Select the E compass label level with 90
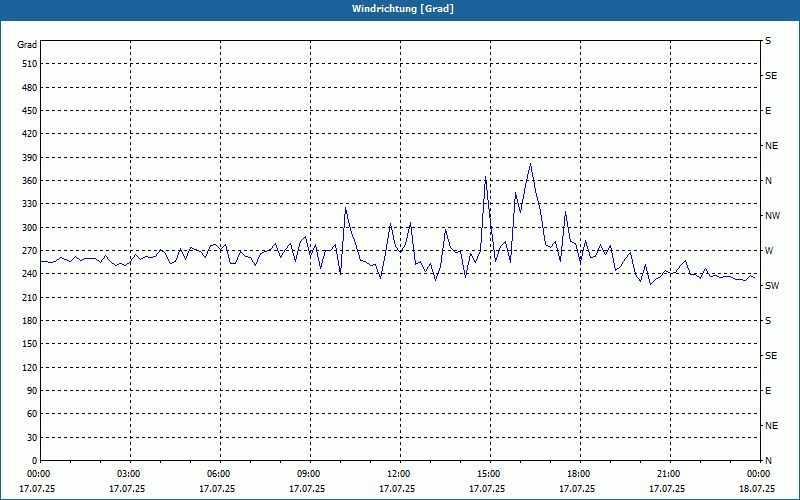The width and height of the screenshot is (800, 500). [768, 391]
